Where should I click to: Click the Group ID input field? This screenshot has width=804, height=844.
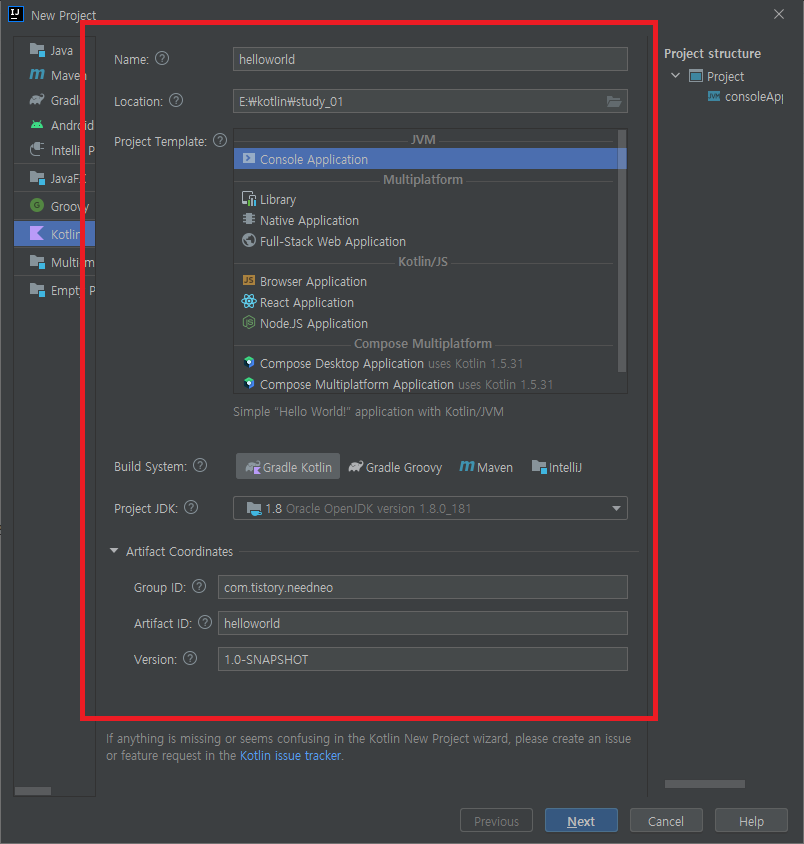(422, 587)
